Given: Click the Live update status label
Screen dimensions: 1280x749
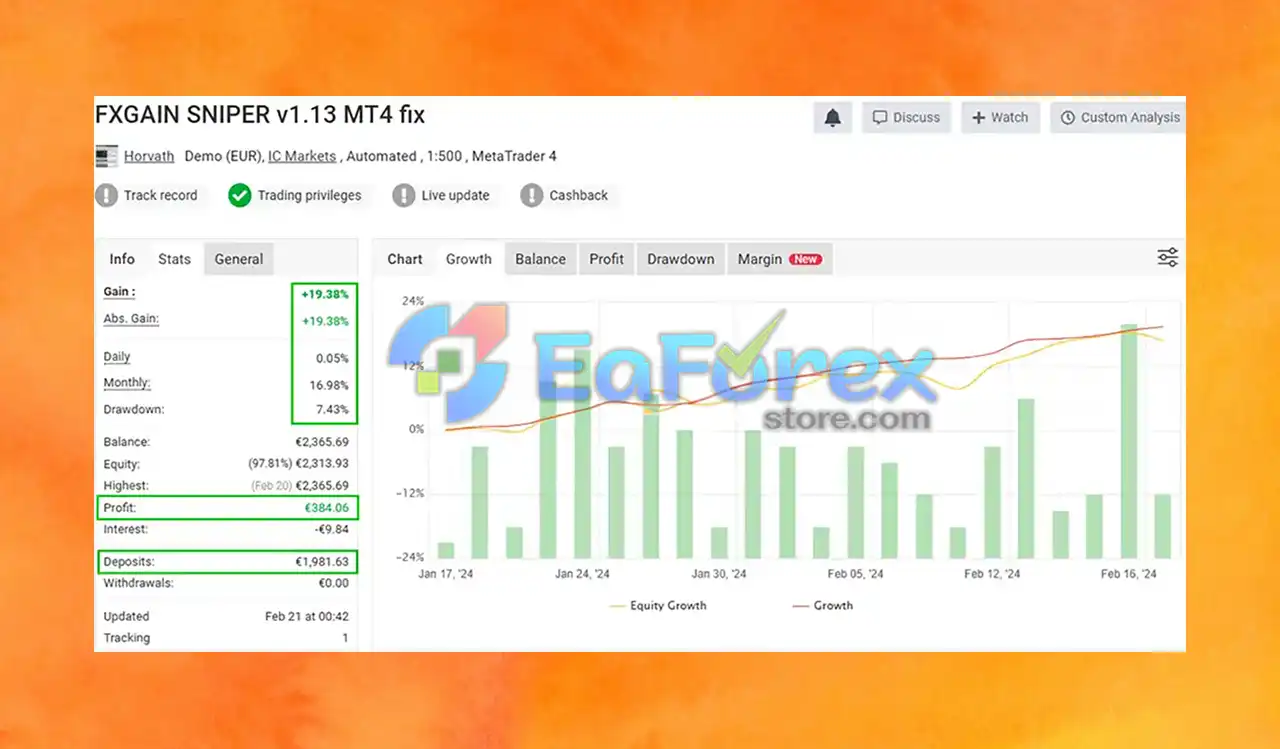Looking at the screenshot, I should 456,196.
